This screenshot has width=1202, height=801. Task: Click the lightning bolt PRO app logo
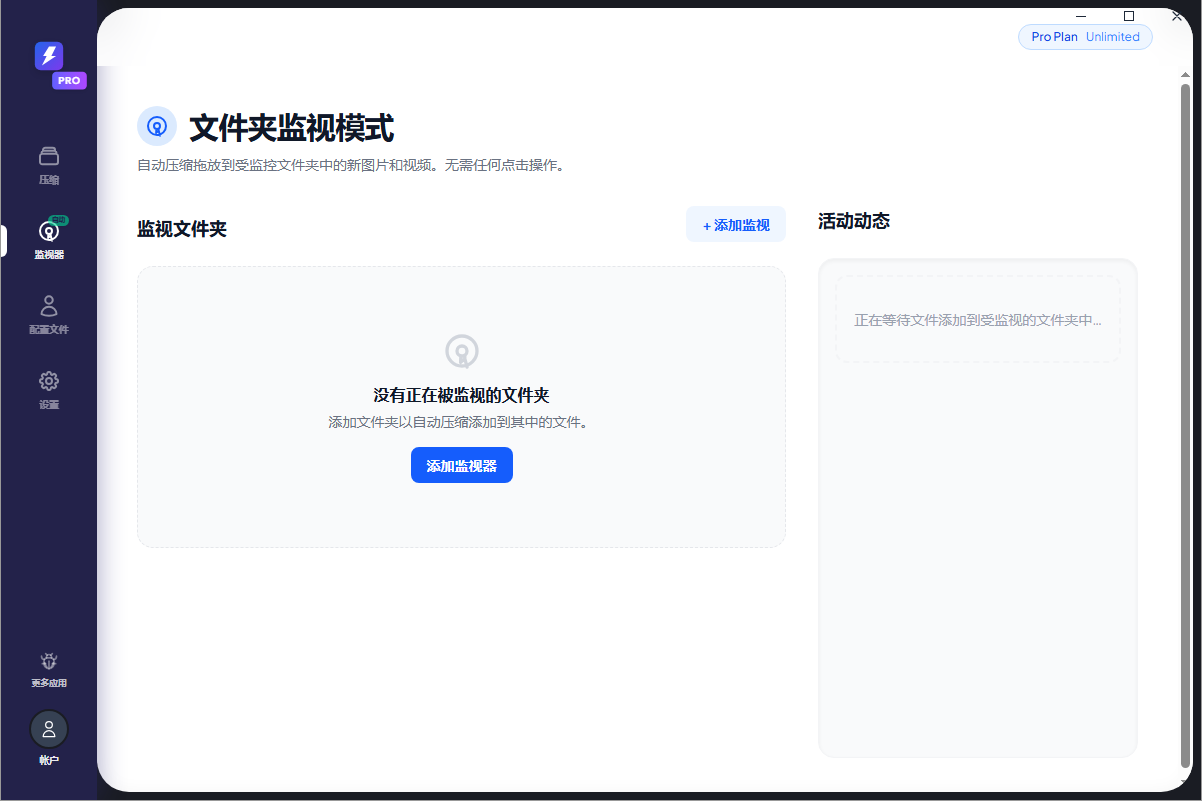coord(49,56)
